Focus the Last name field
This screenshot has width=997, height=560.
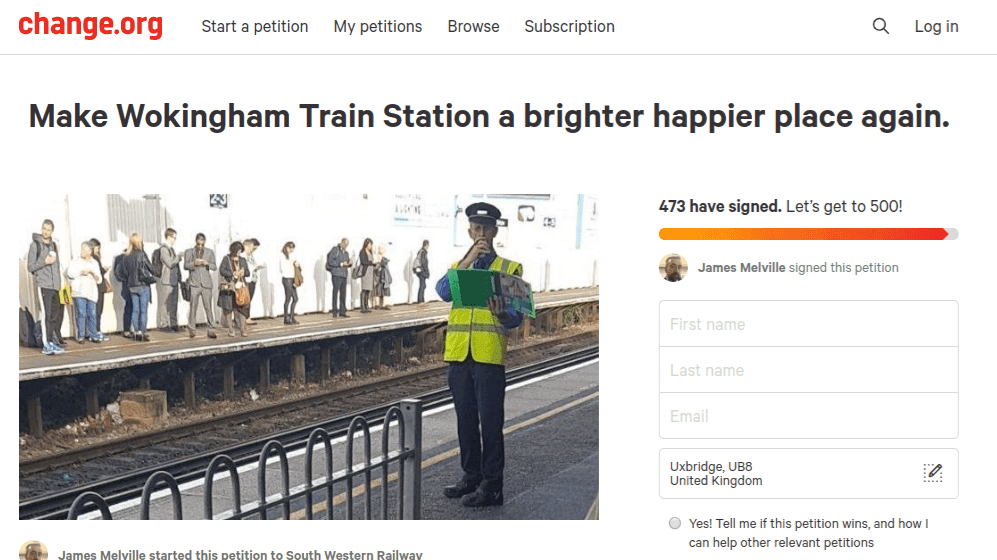[808, 370]
